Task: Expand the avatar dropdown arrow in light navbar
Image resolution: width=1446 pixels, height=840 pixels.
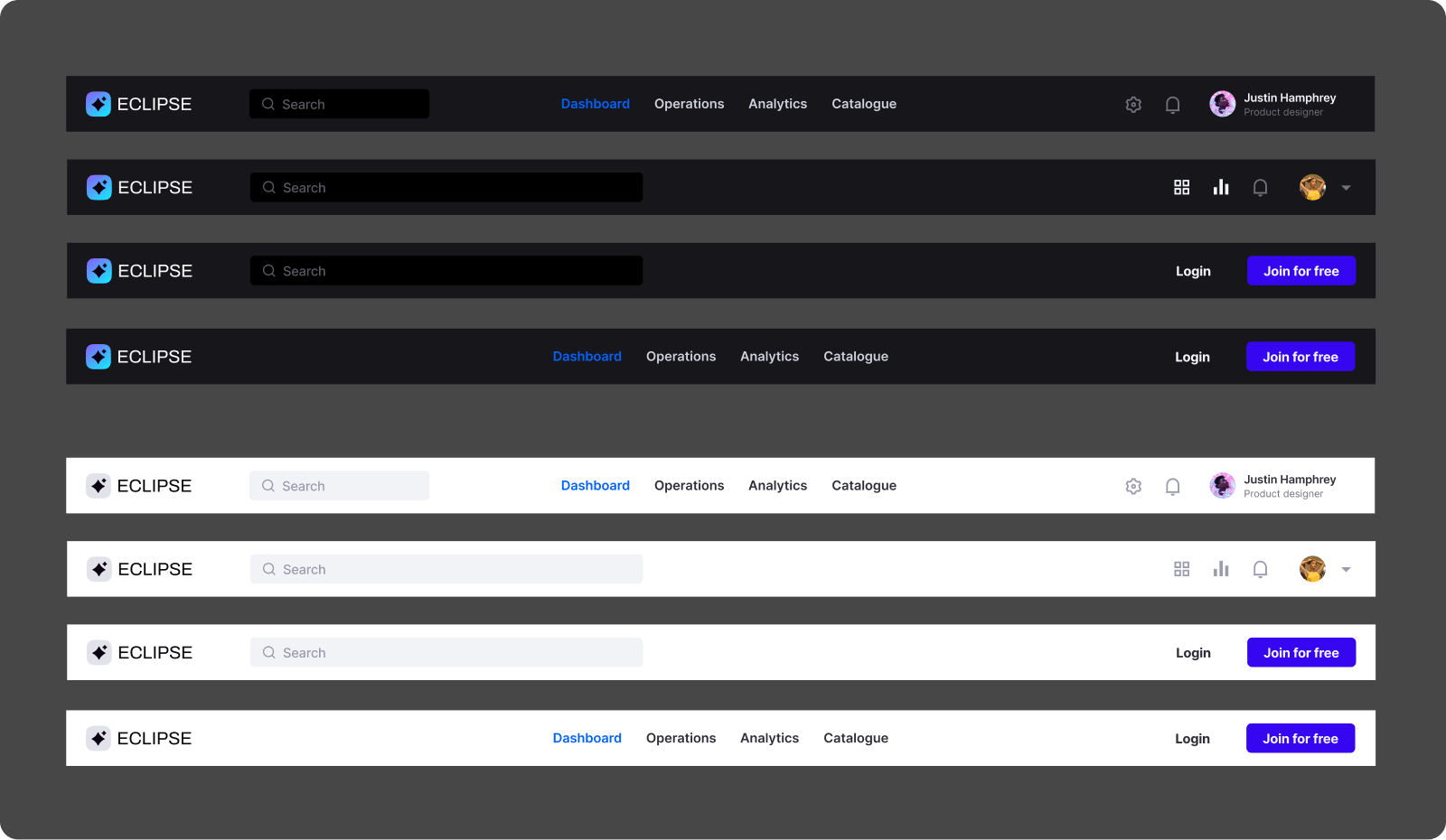Action: [1346, 570]
